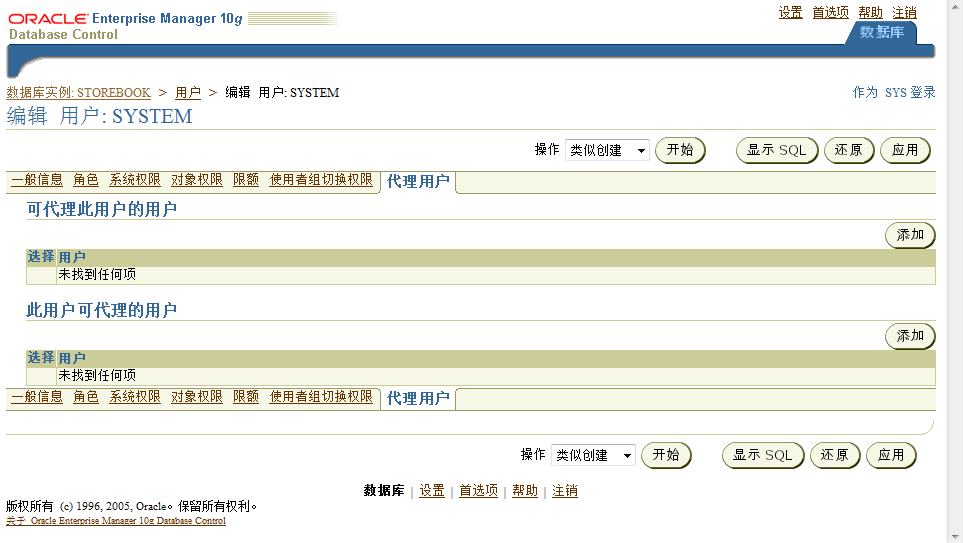Go to 用户 breadcrumb link
Image resolution: width=963 pixels, height=543 pixels.
coord(188,93)
